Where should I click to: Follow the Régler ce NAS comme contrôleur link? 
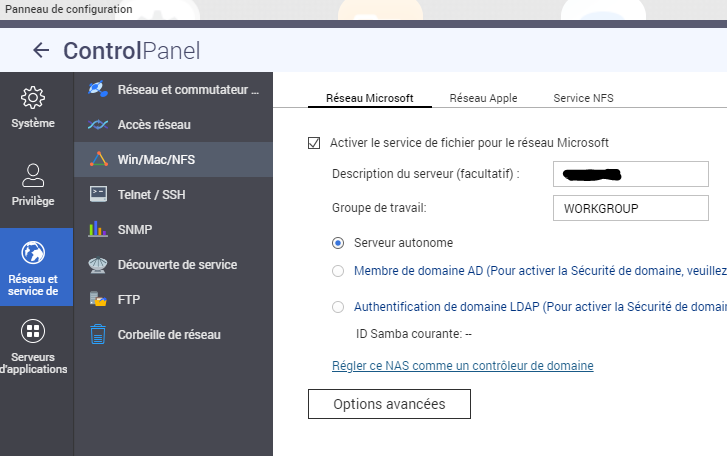tap(462, 366)
